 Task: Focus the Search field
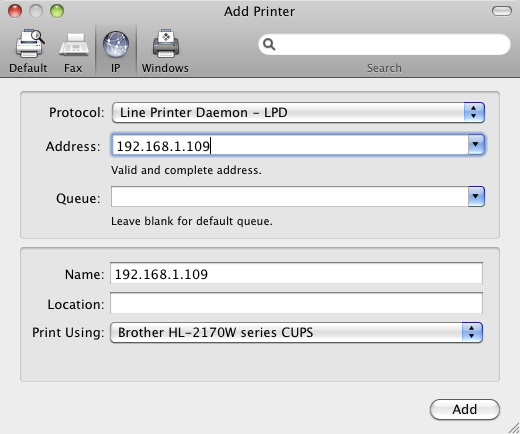pyautogui.click(x=384, y=44)
